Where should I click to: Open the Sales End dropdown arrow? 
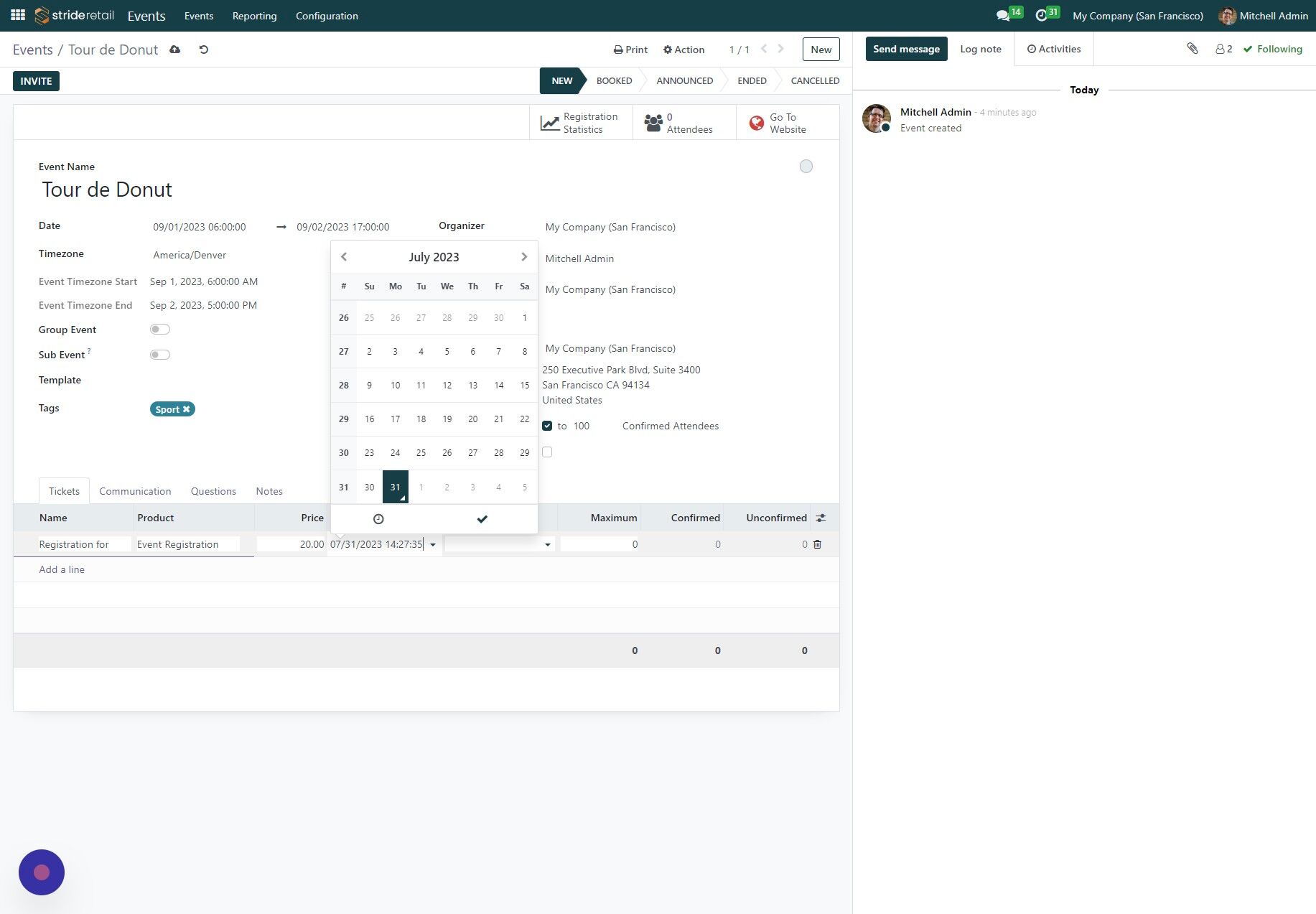tap(548, 545)
